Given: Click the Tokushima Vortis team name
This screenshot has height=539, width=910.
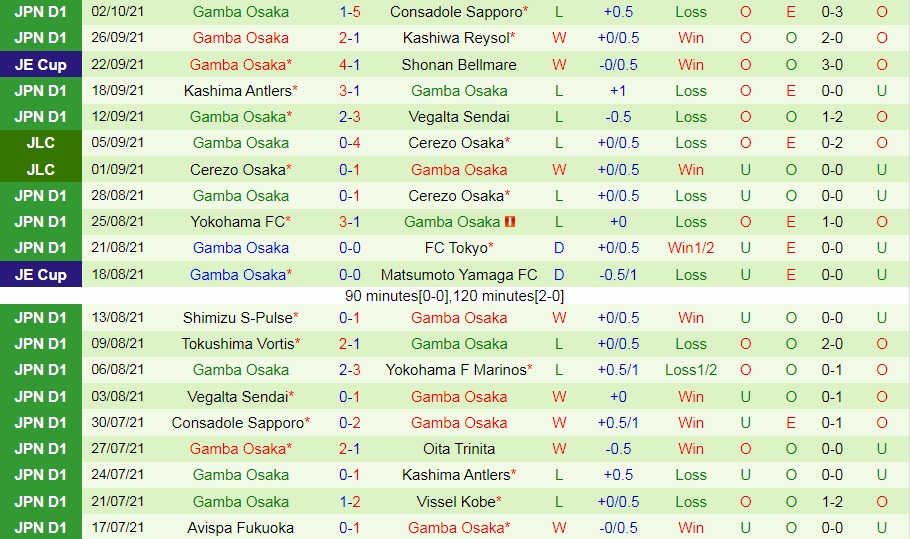Looking at the screenshot, I should pyautogui.click(x=237, y=344).
